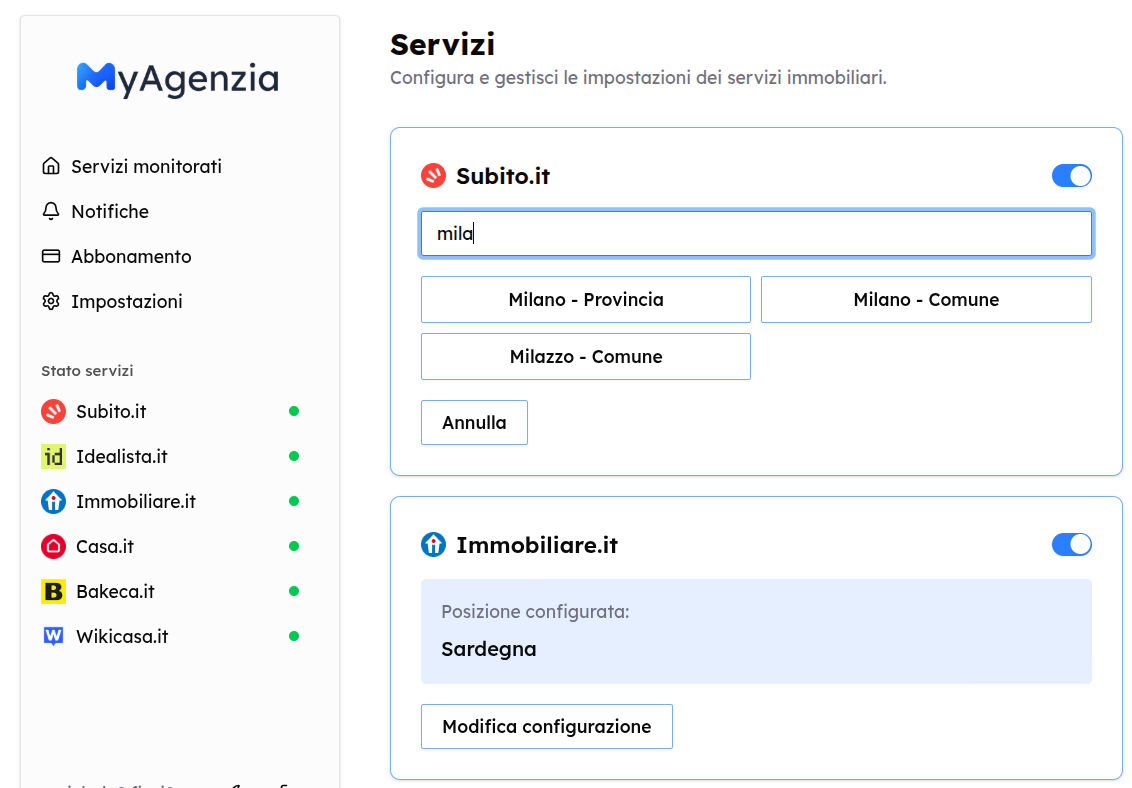Click the Subito.it icon in Stato servizi
Viewport: 1132px width, 788px height.
pos(53,411)
